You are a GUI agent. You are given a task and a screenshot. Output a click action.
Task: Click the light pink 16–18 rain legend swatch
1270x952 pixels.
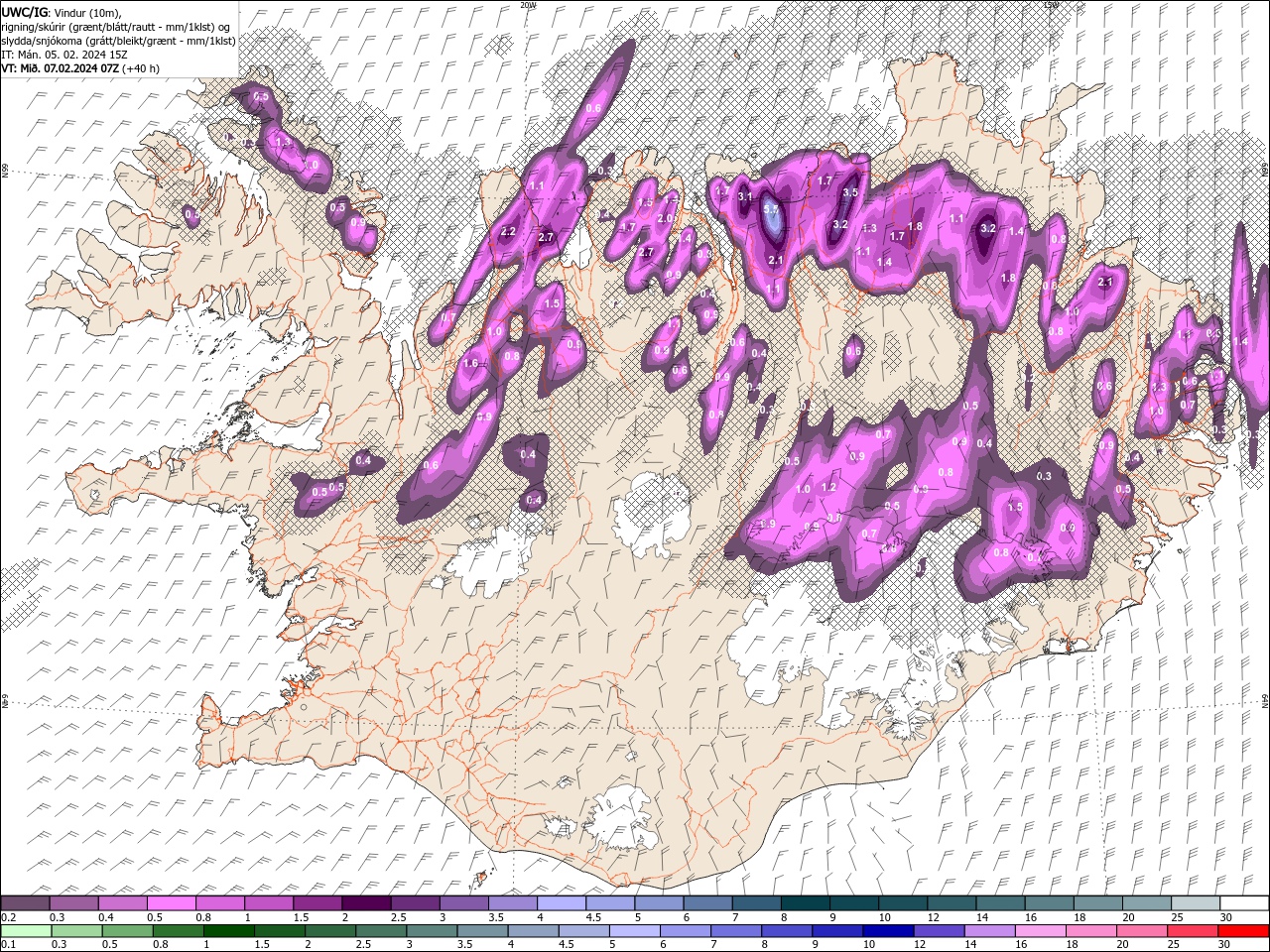1041,931
